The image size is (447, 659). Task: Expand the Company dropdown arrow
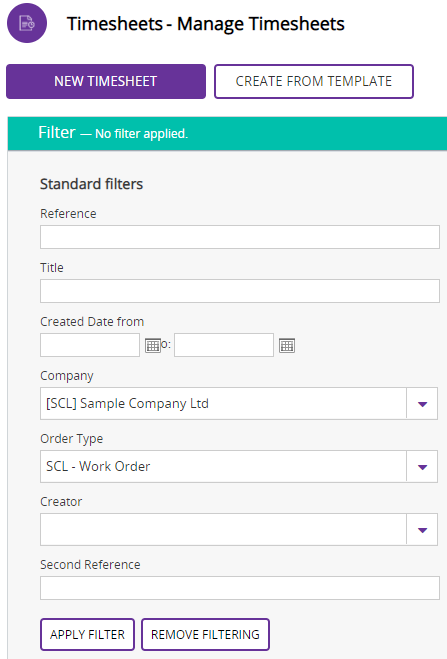point(422,403)
